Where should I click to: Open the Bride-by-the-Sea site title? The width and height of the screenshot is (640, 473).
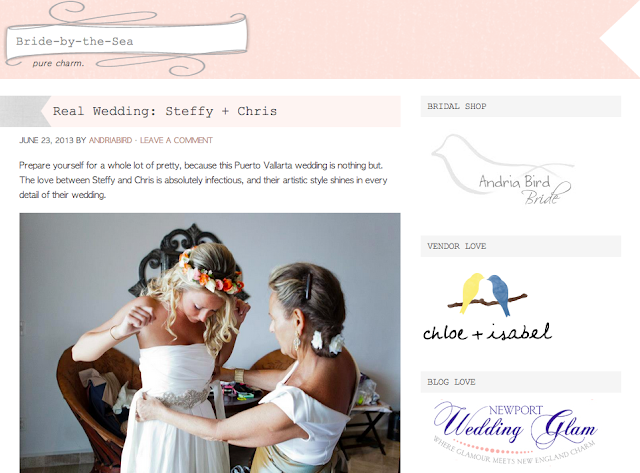tap(75, 41)
